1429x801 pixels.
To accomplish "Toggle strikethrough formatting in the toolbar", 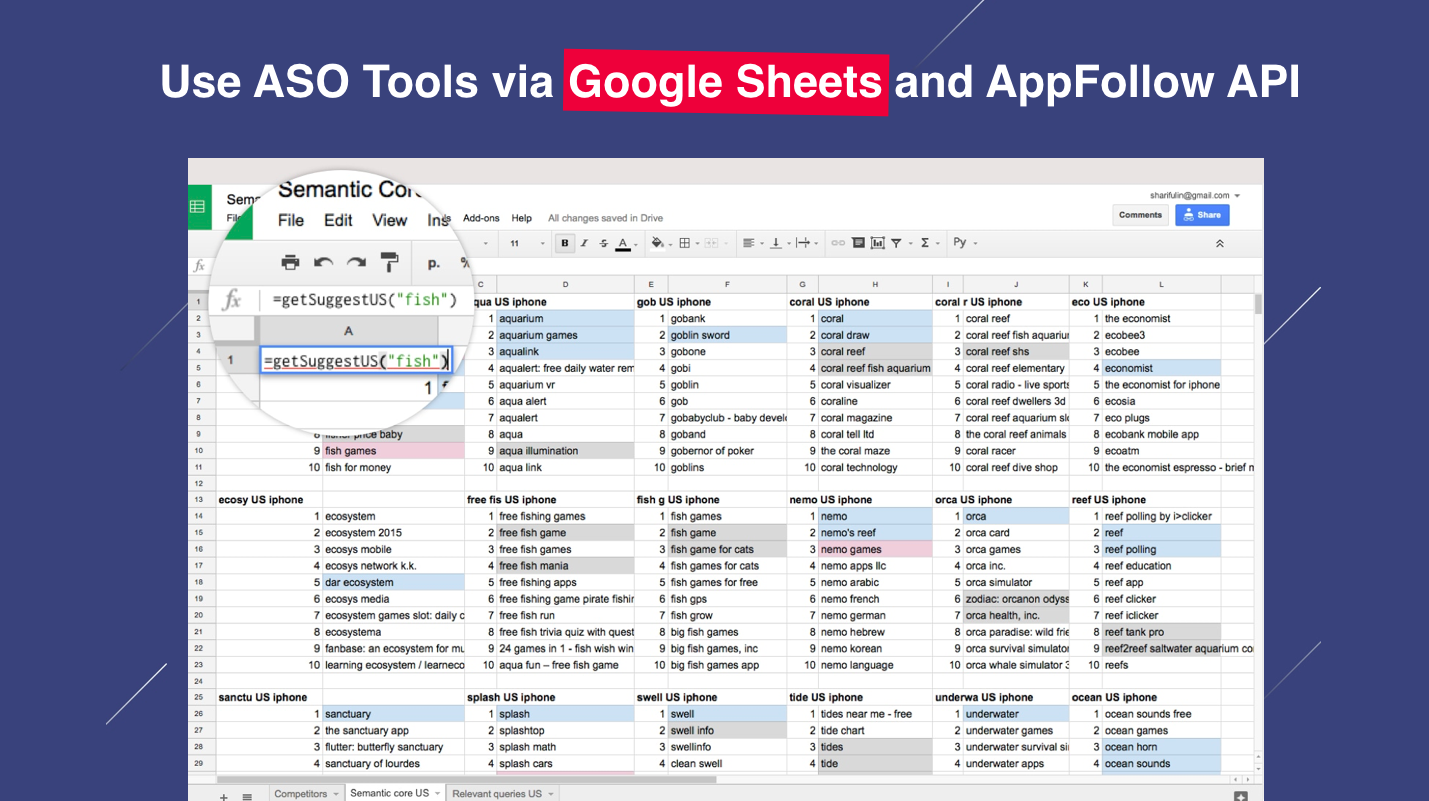I will click(603, 242).
